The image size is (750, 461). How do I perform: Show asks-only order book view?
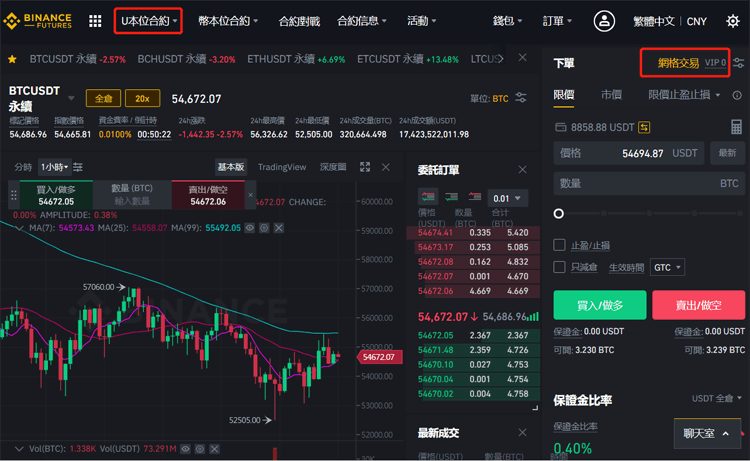[x=474, y=197]
